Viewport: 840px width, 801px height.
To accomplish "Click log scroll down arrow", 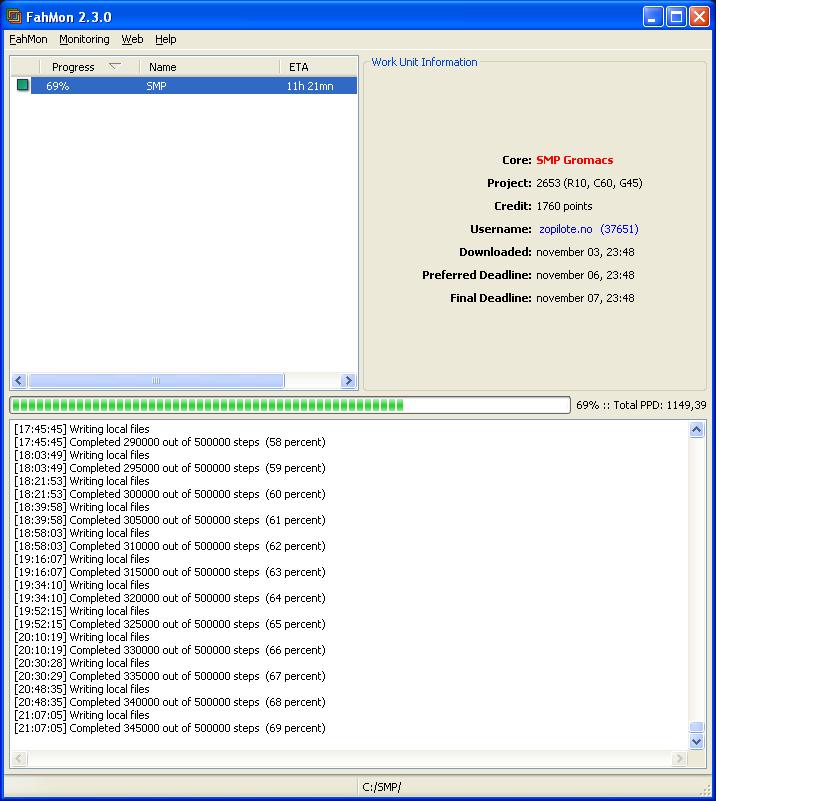I will tap(696, 742).
